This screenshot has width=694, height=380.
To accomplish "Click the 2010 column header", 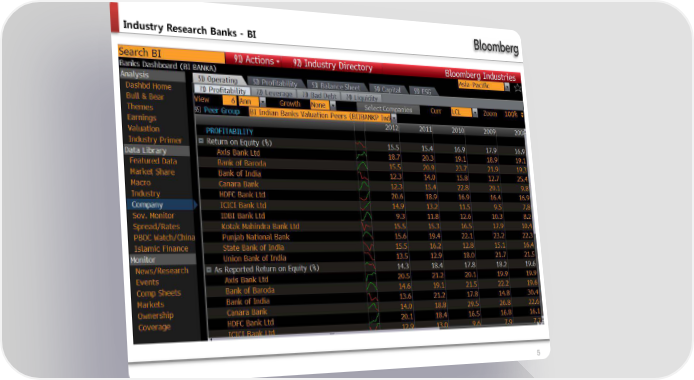I will click(x=458, y=131).
